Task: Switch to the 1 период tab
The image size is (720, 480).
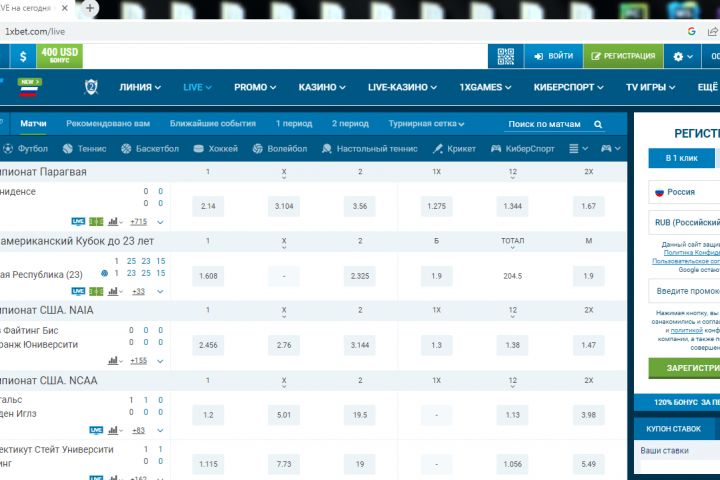Action: 294,124
